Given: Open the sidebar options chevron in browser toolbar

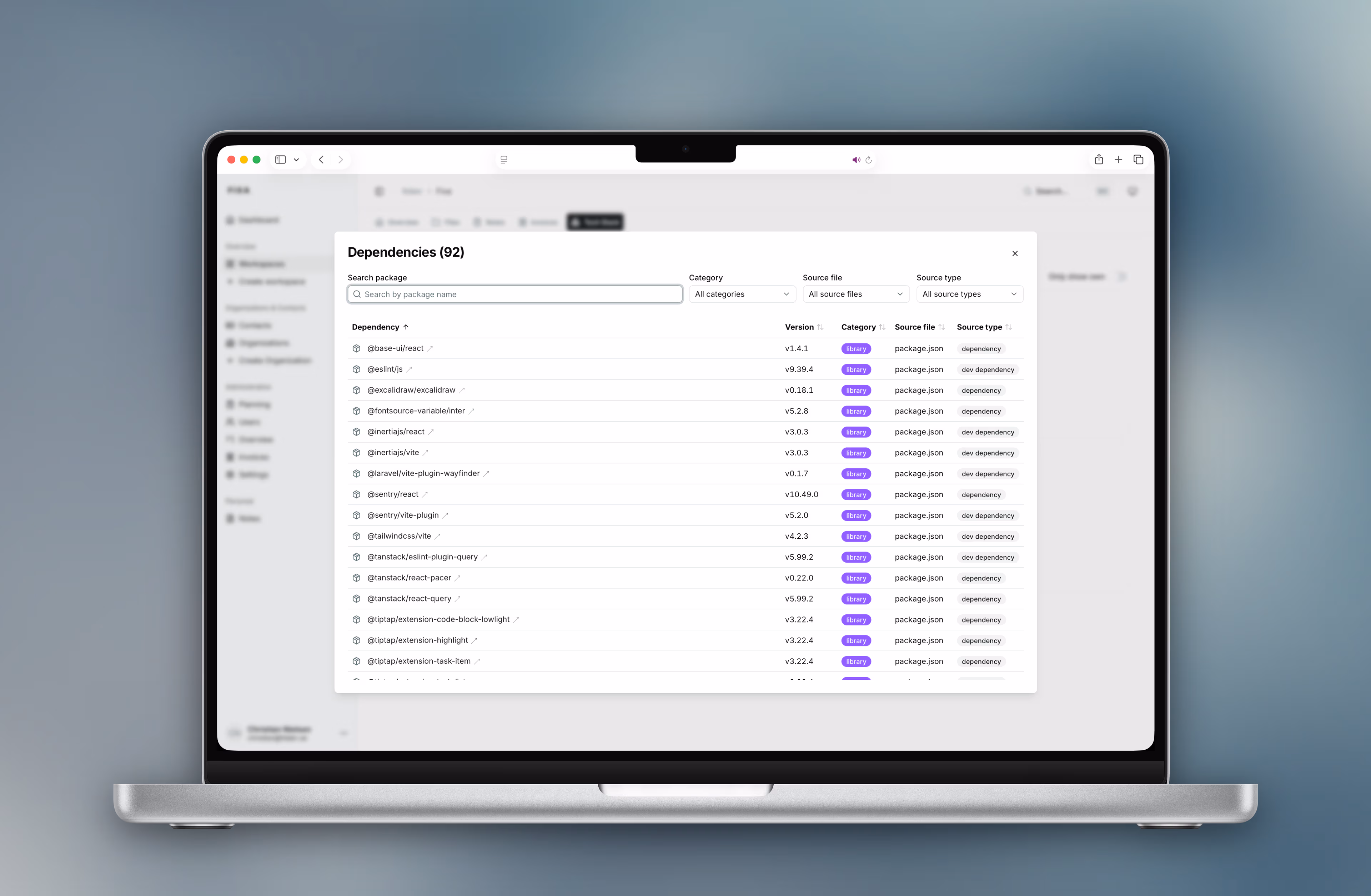Looking at the screenshot, I should (x=297, y=160).
